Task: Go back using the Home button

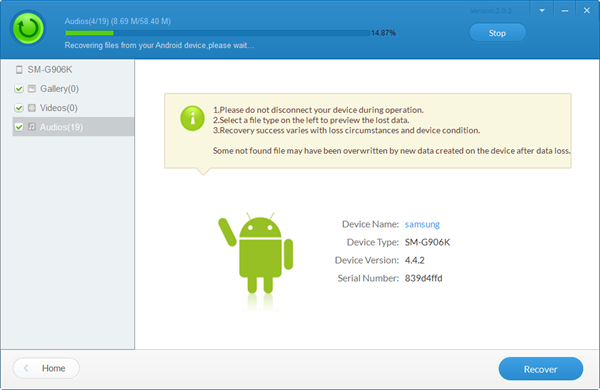Action: [46, 368]
